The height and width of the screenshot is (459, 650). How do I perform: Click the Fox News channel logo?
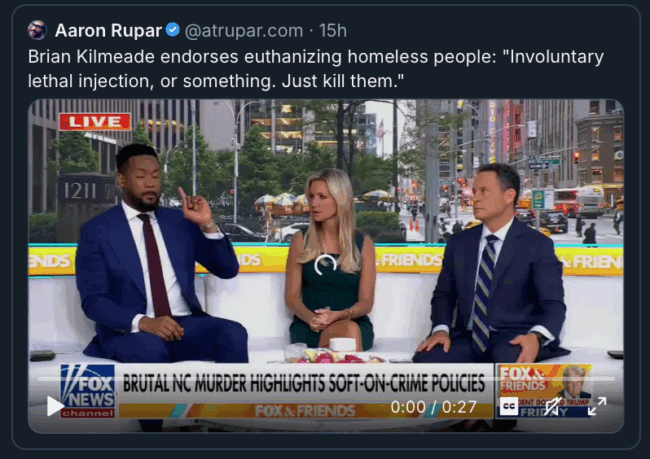click(x=88, y=391)
